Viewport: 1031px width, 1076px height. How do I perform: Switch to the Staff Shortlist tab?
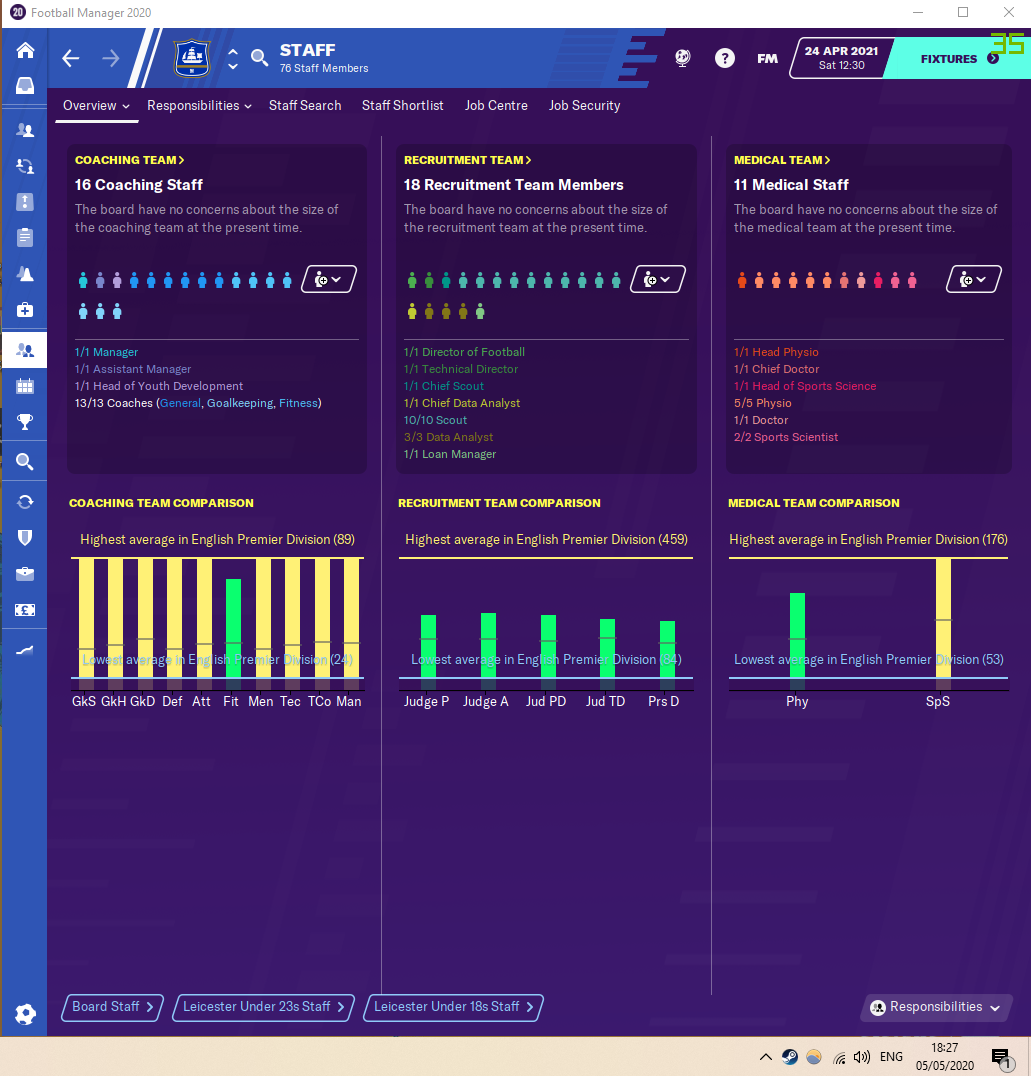[402, 106]
